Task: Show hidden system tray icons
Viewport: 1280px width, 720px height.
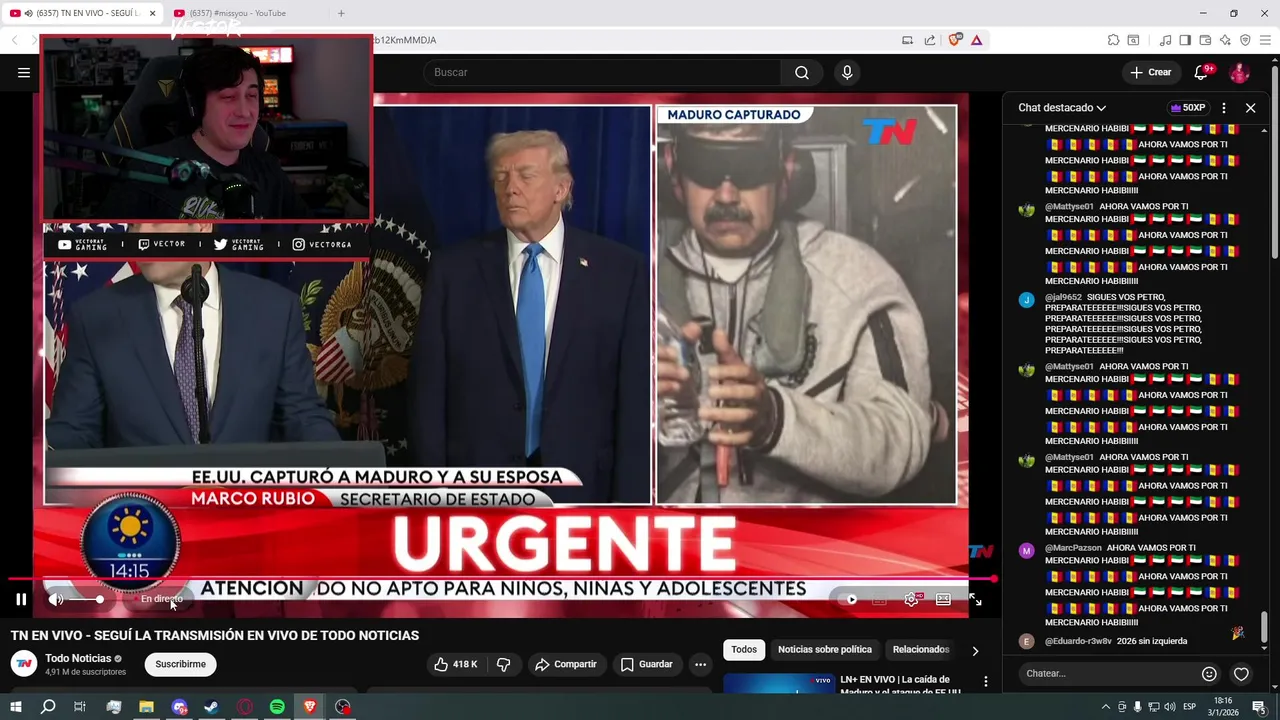Action: [x=1105, y=707]
